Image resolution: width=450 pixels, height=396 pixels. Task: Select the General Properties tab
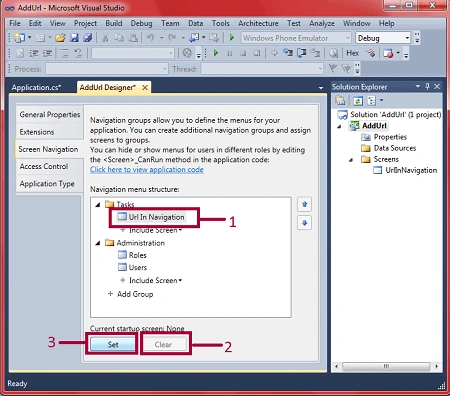50,114
